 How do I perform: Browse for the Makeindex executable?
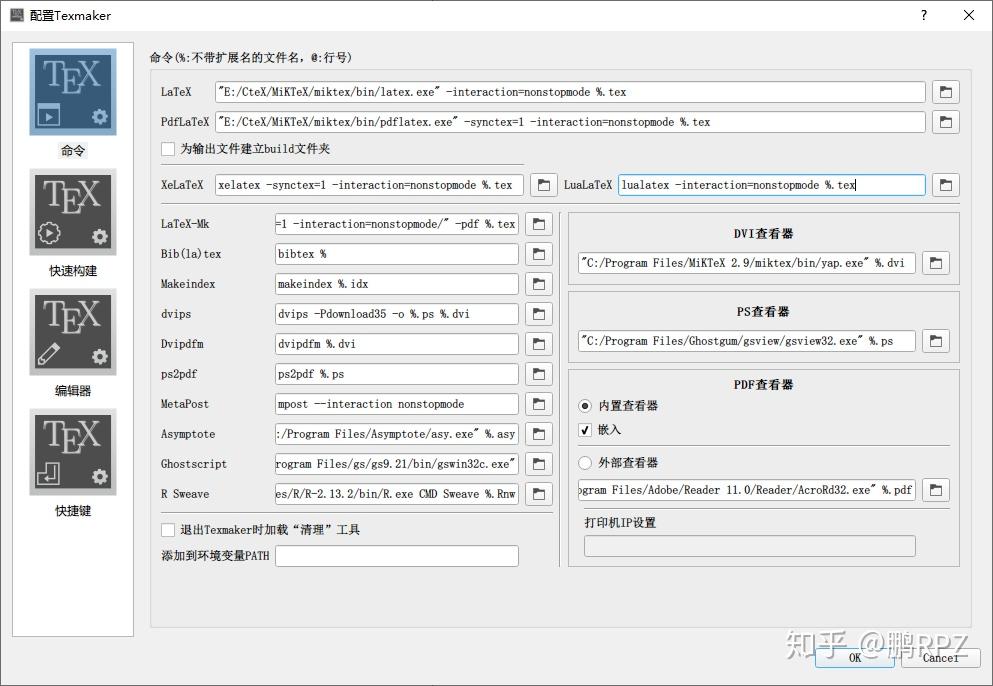point(539,284)
